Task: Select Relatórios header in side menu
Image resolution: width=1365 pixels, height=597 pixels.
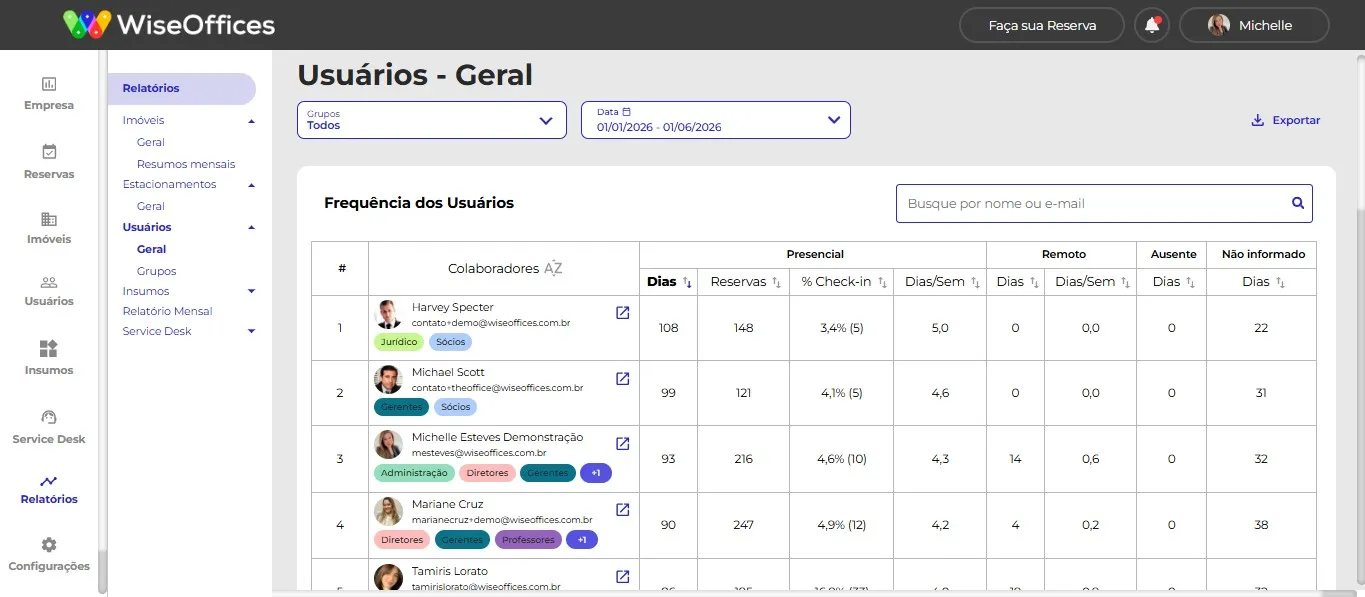Action: tap(182, 88)
